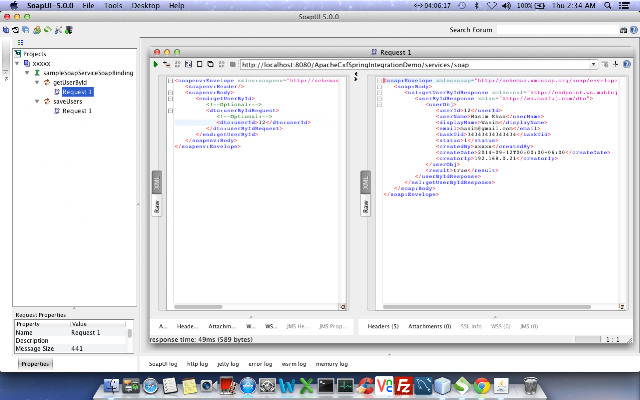Open the http log tab
Image resolution: width=640 pixels, height=400 pixels.
(x=197, y=364)
